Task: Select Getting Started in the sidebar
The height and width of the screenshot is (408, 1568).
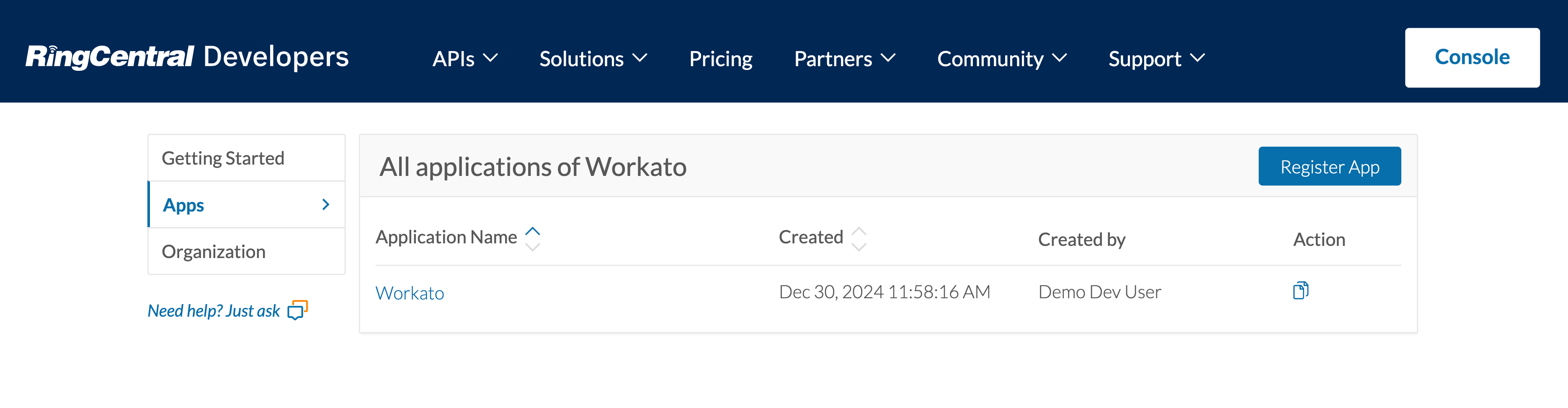Action: 223,158
